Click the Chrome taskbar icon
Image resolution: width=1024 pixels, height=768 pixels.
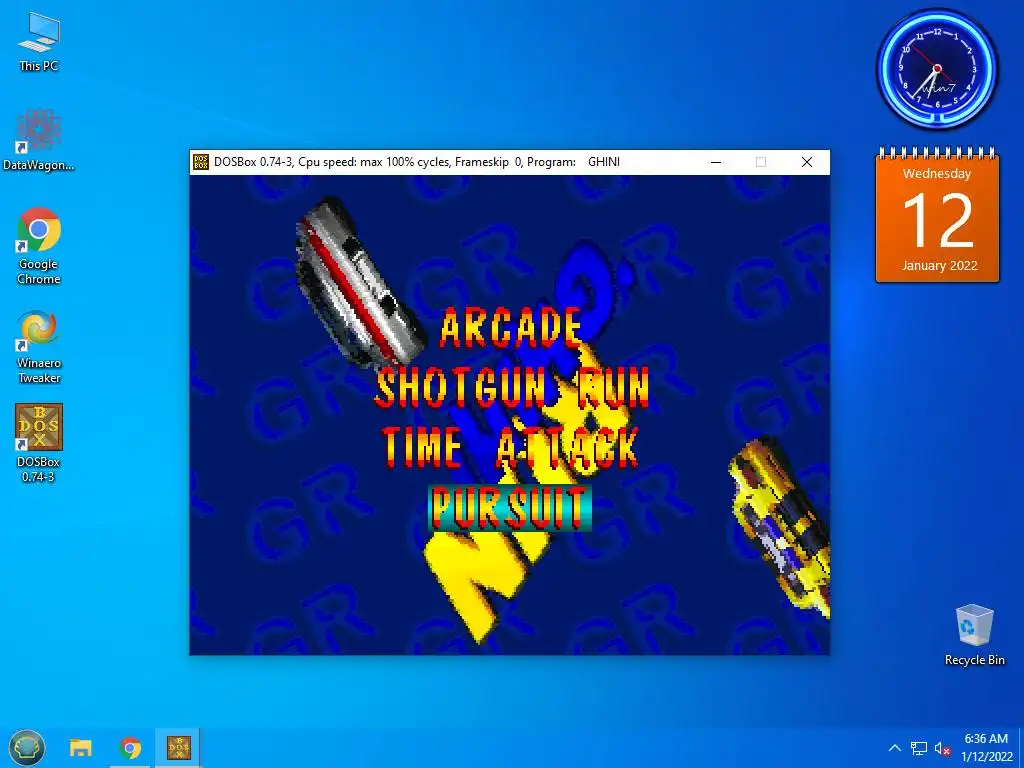coord(130,748)
